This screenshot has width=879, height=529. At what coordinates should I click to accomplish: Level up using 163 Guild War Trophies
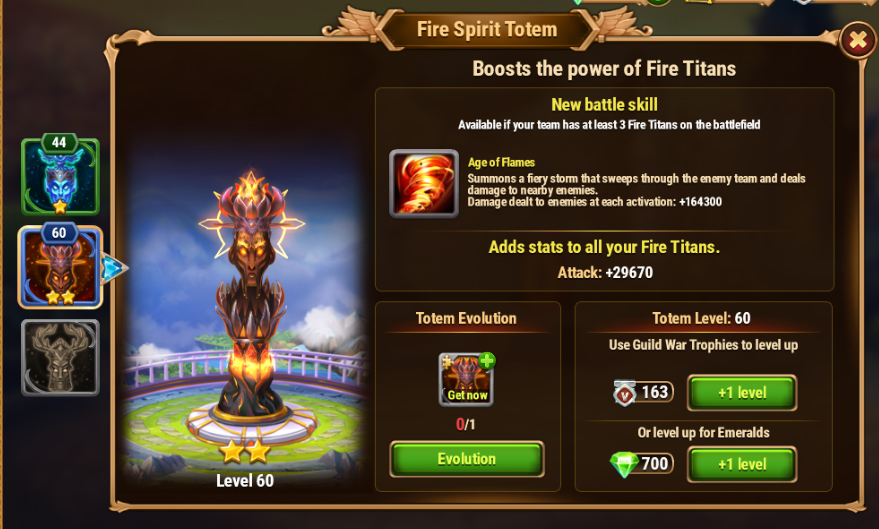[742, 393]
